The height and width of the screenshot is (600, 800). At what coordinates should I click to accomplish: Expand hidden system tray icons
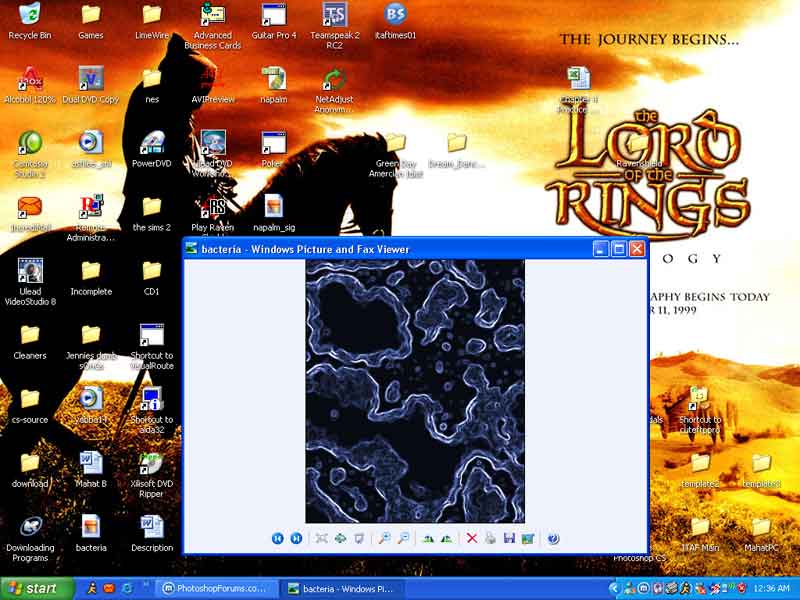pos(613,588)
